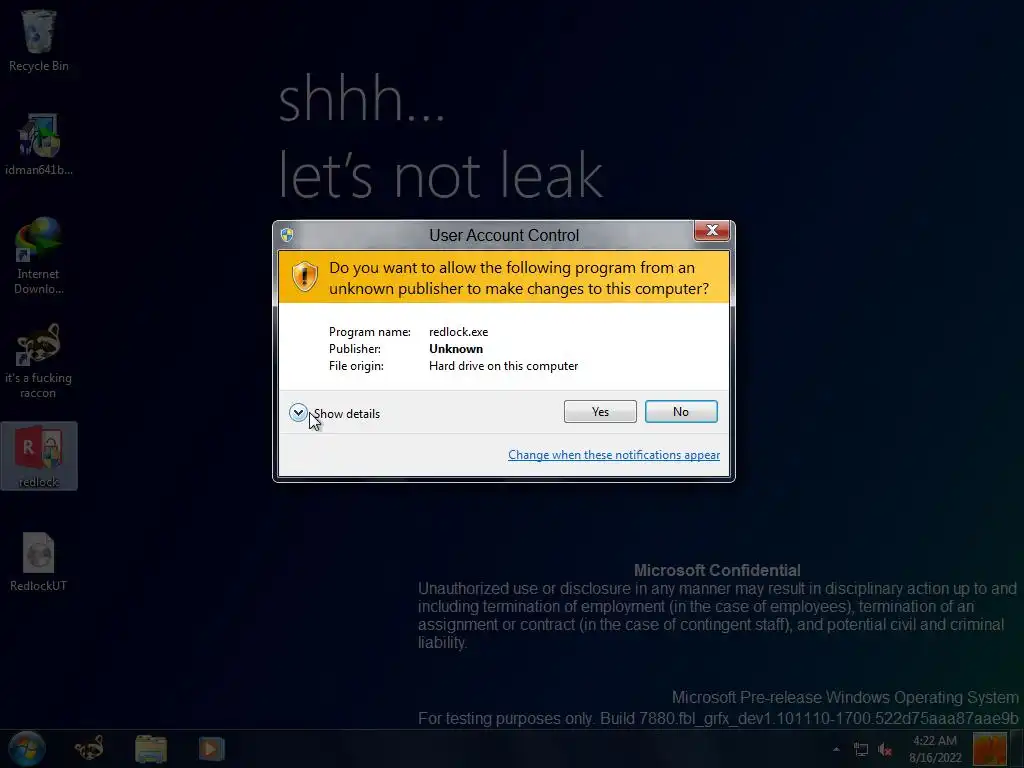Select the redlock desktop icon

coord(39,456)
